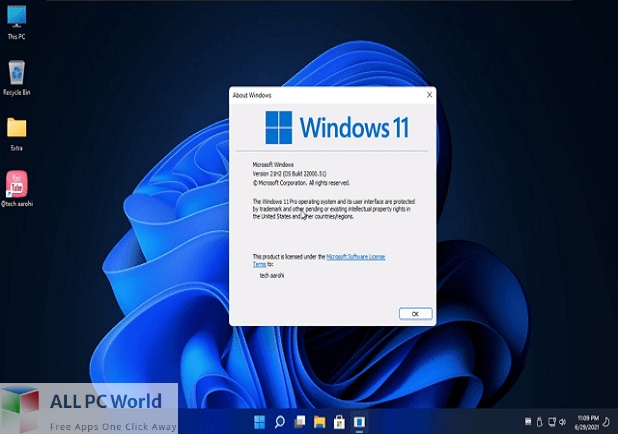Open the Start menu from the taskbar

(x=260, y=422)
